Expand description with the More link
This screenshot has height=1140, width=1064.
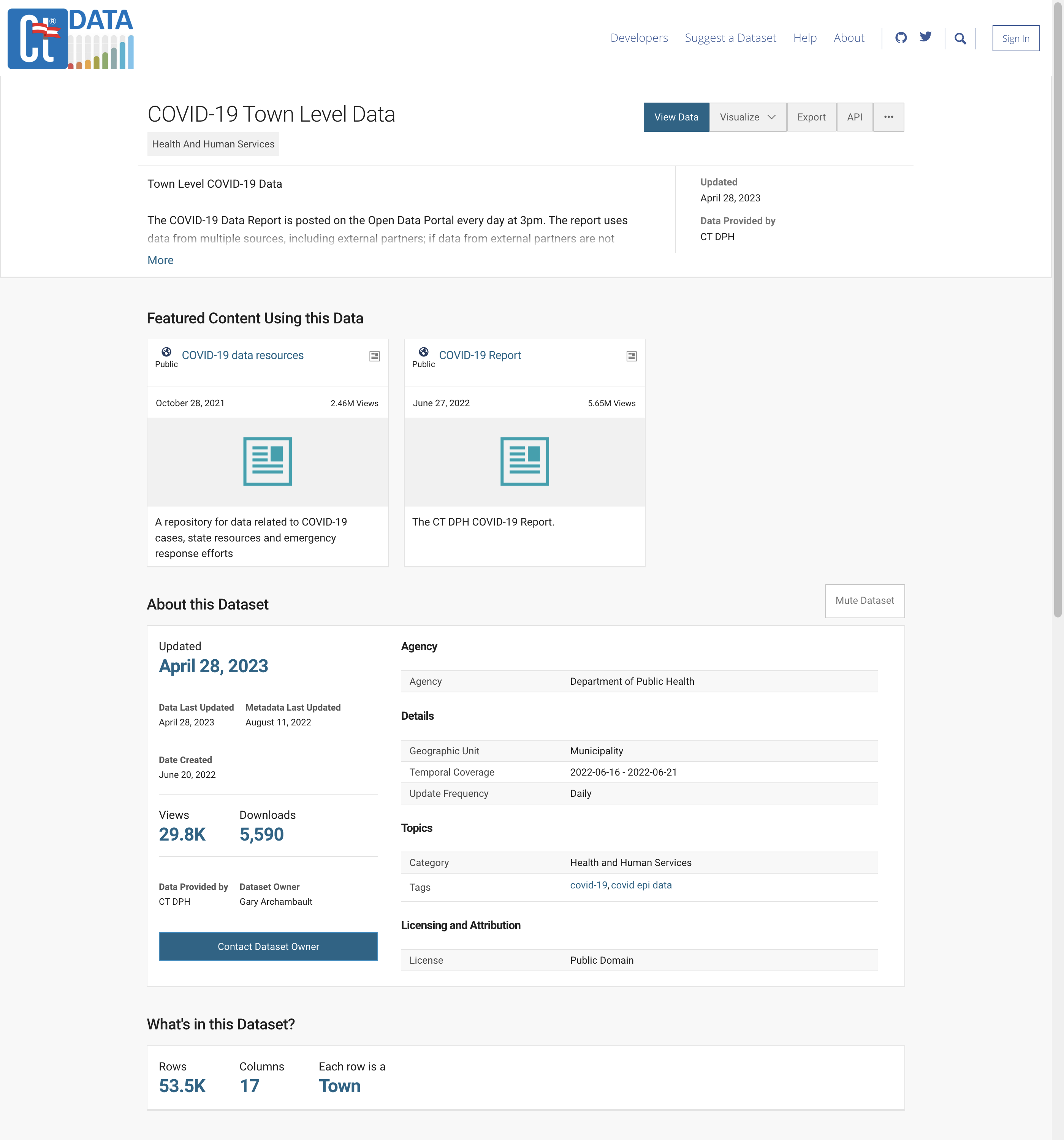pyautogui.click(x=160, y=260)
